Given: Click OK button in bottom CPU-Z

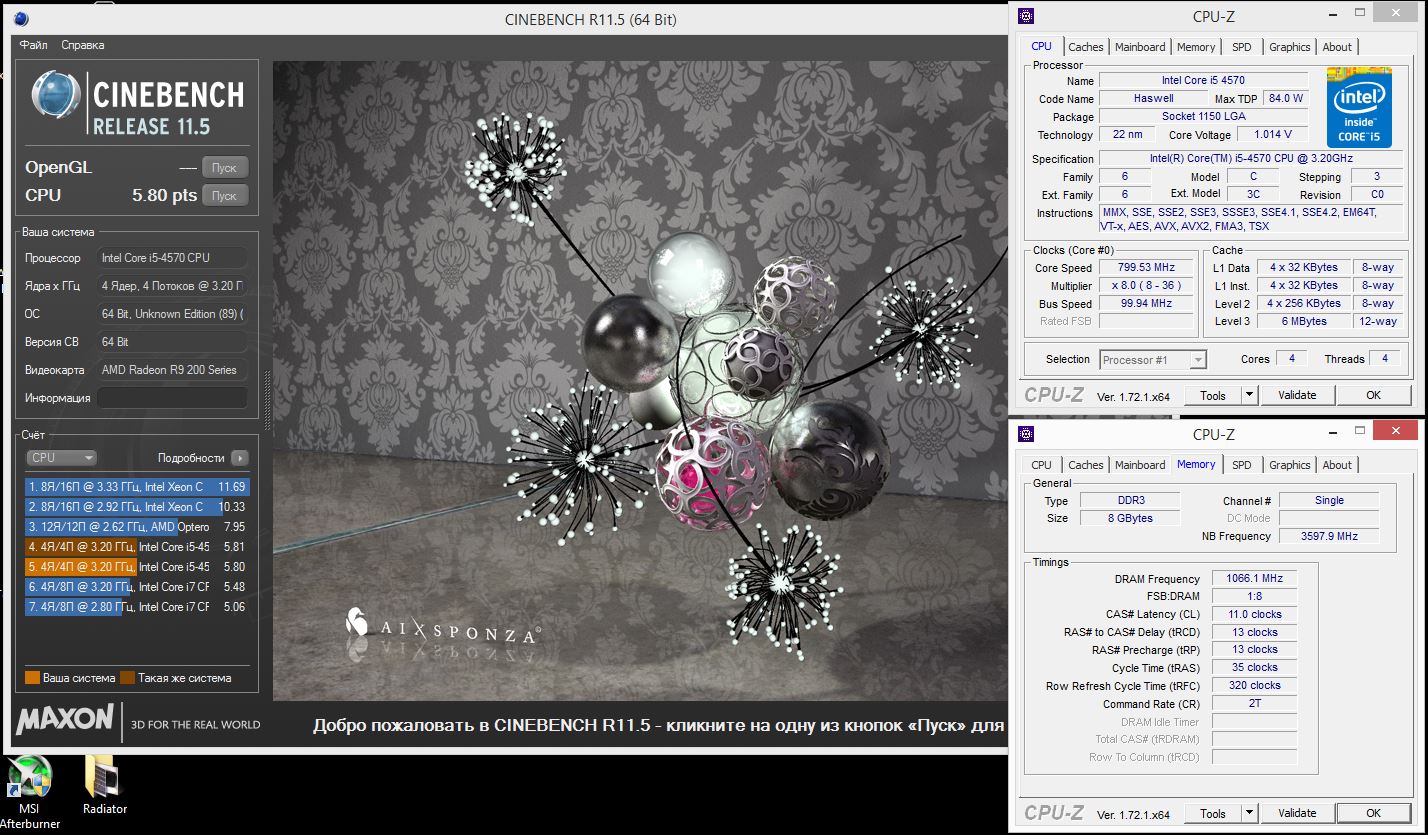Looking at the screenshot, I should pos(1373,813).
